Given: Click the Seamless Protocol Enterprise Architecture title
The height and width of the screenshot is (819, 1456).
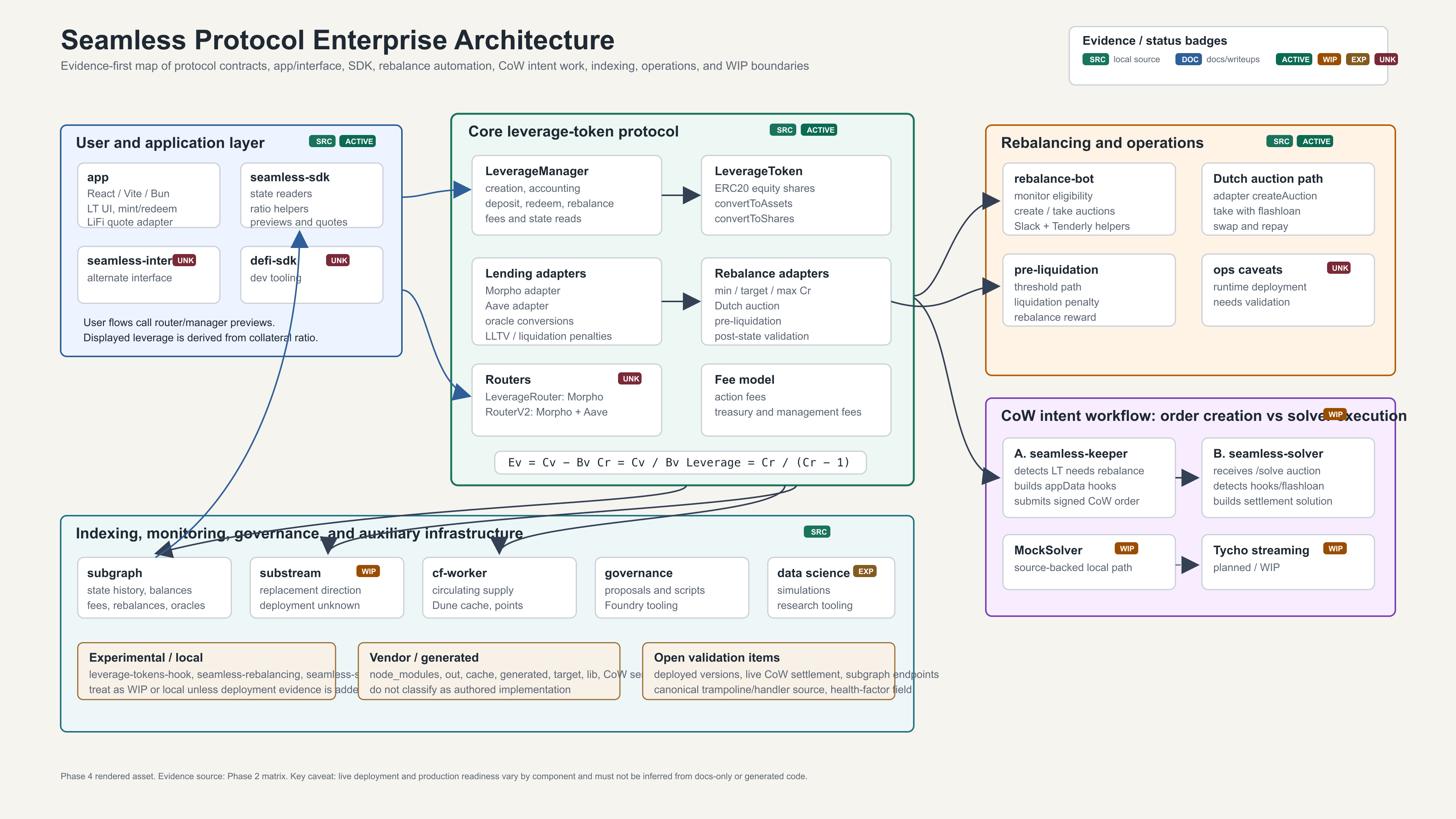Looking at the screenshot, I should [x=337, y=40].
